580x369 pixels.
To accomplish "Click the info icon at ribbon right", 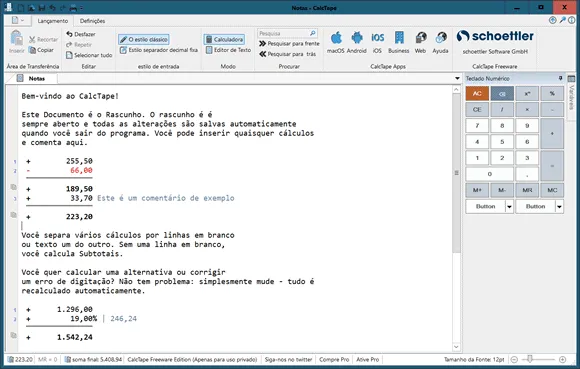I will click(572, 20).
